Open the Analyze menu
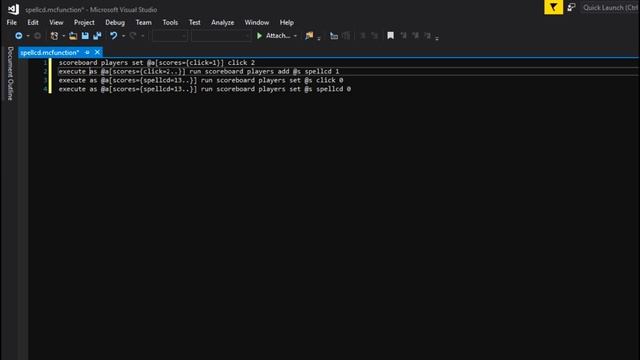640x360 pixels. [x=222, y=22]
